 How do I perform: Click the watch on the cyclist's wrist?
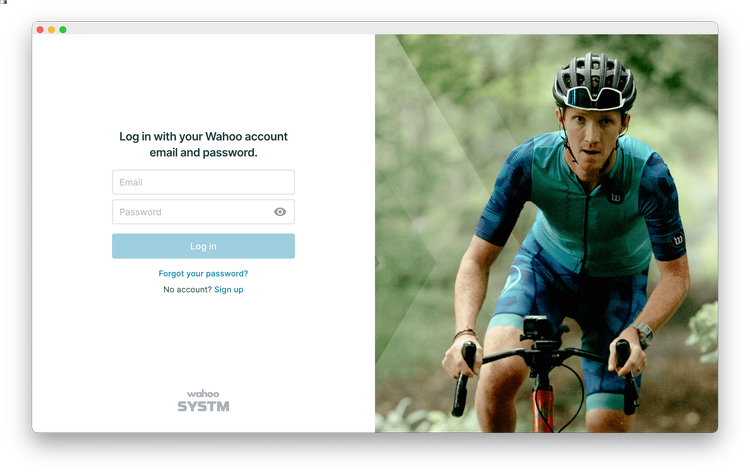[x=642, y=334]
